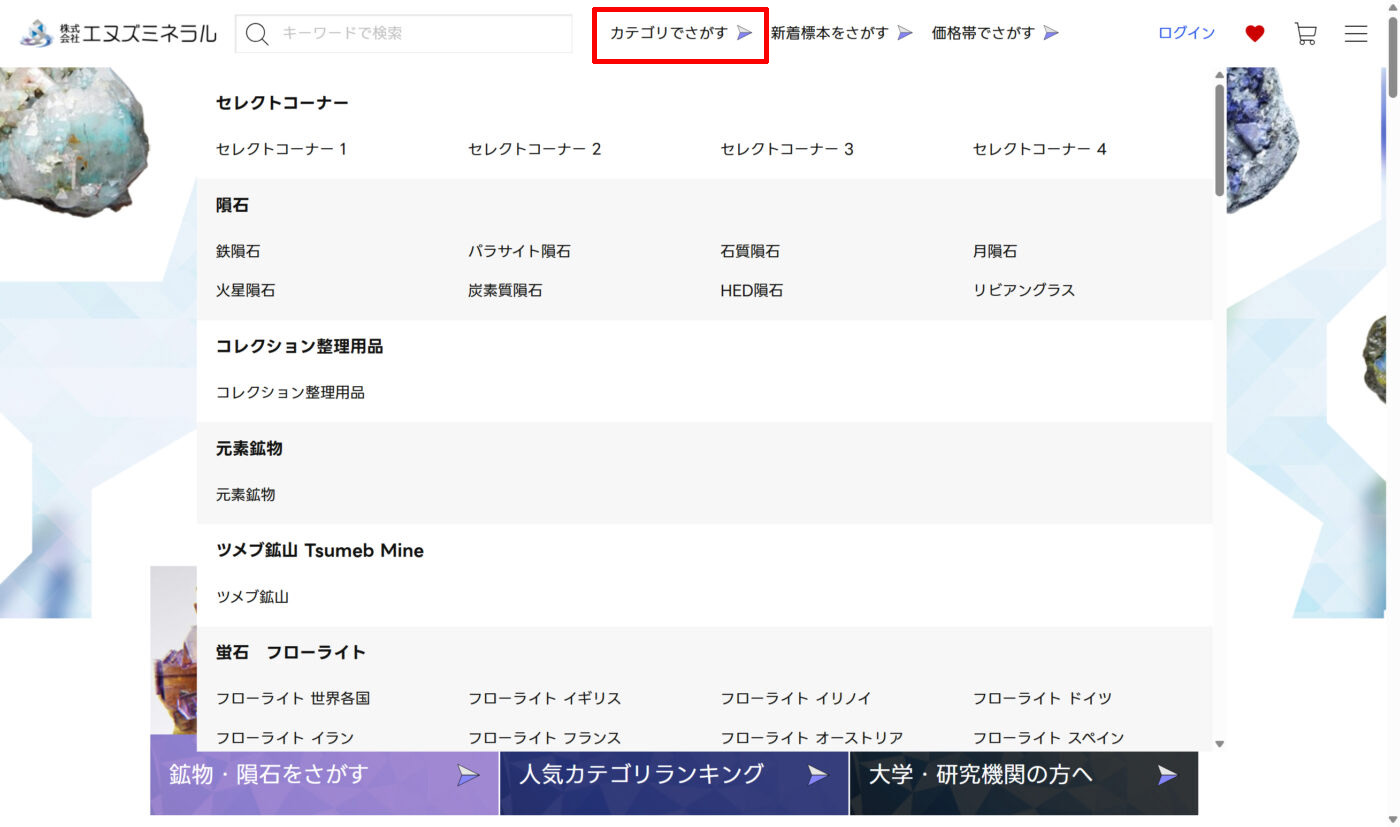
Task: Open the ツメブ鉱山 category link
Action: point(252,596)
